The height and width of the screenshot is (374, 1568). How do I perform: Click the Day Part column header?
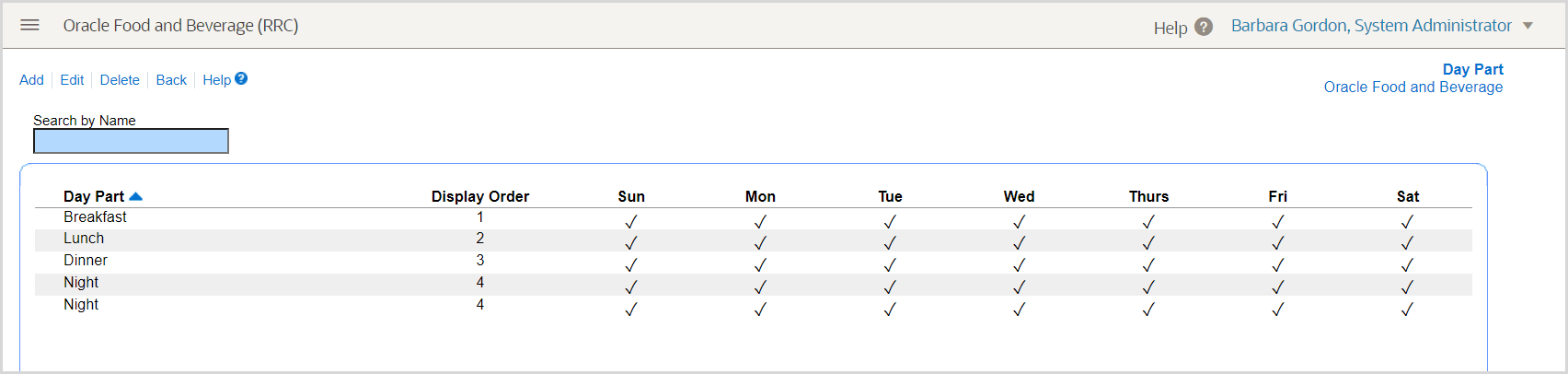click(93, 196)
